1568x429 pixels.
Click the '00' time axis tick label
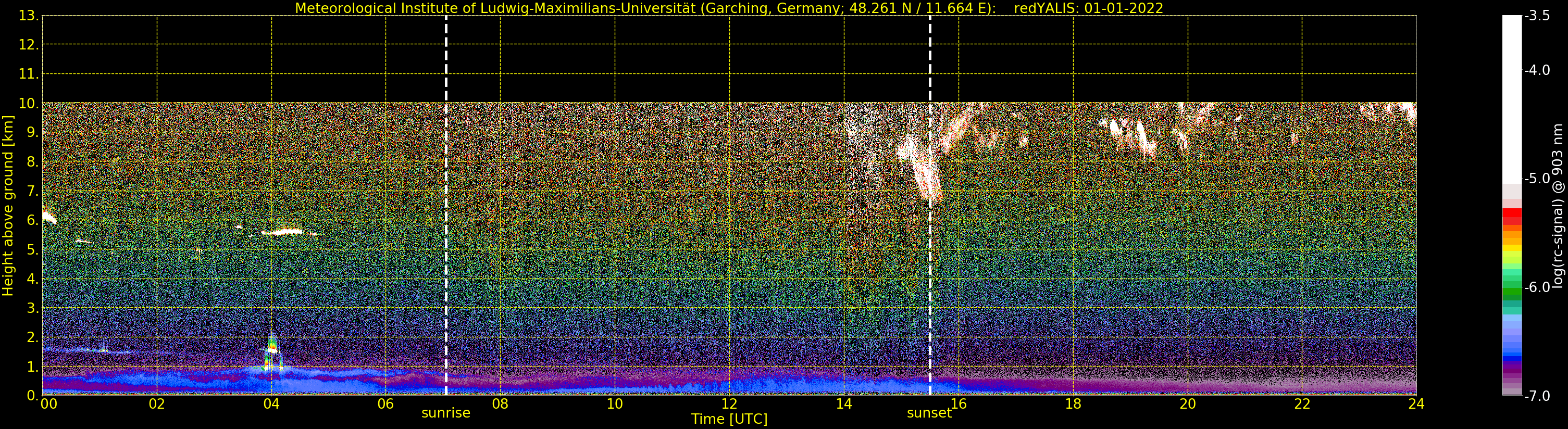coord(48,404)
